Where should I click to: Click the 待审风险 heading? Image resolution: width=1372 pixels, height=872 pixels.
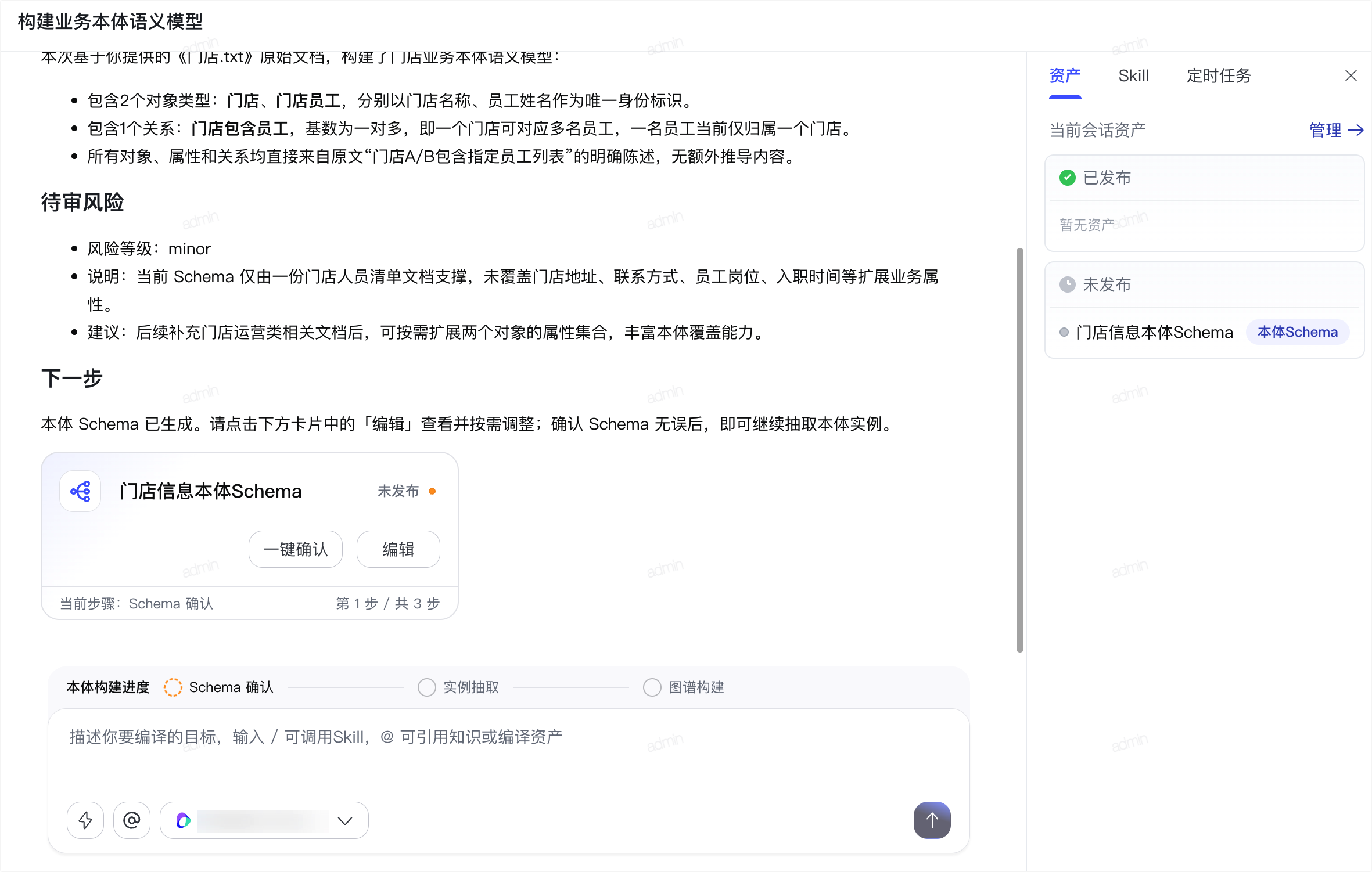(82, 203)
